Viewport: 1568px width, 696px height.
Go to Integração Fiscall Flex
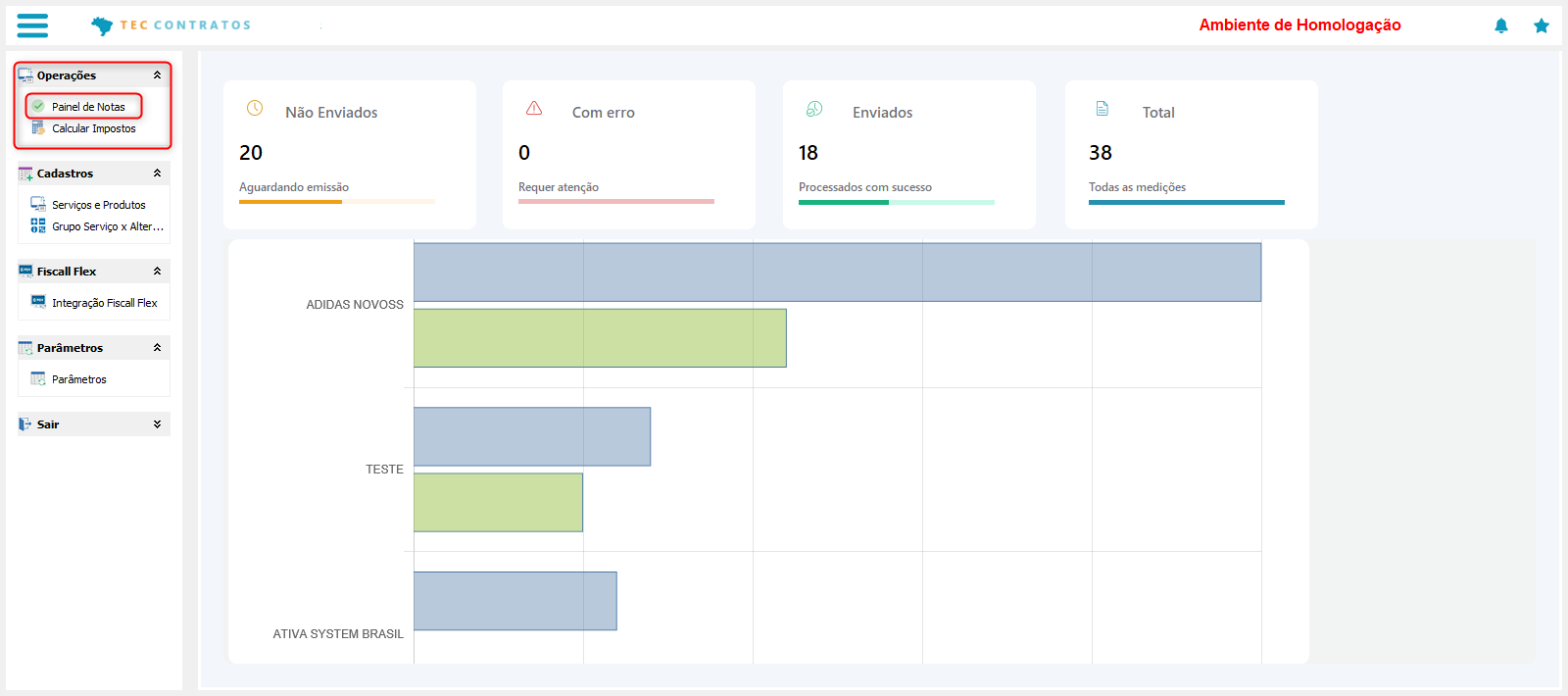tap(104, 303)
